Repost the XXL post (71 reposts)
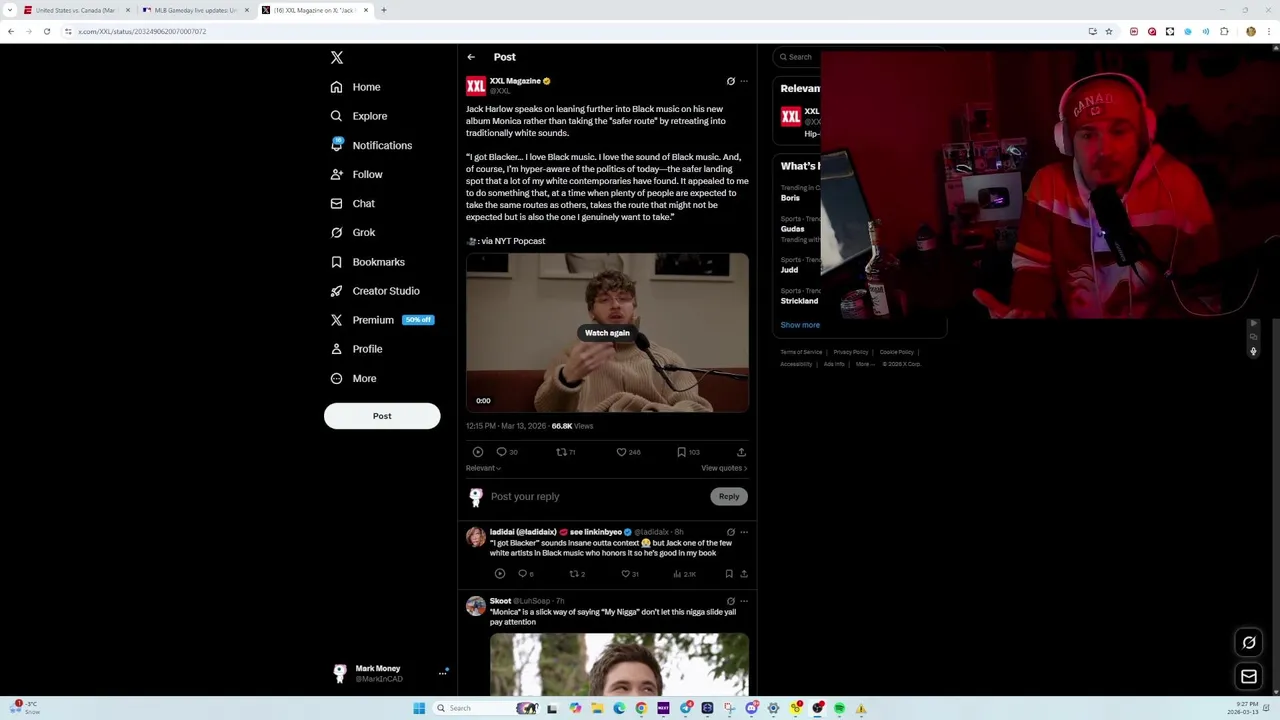This screenshot has height=720, width=1280. pos(565,452)
